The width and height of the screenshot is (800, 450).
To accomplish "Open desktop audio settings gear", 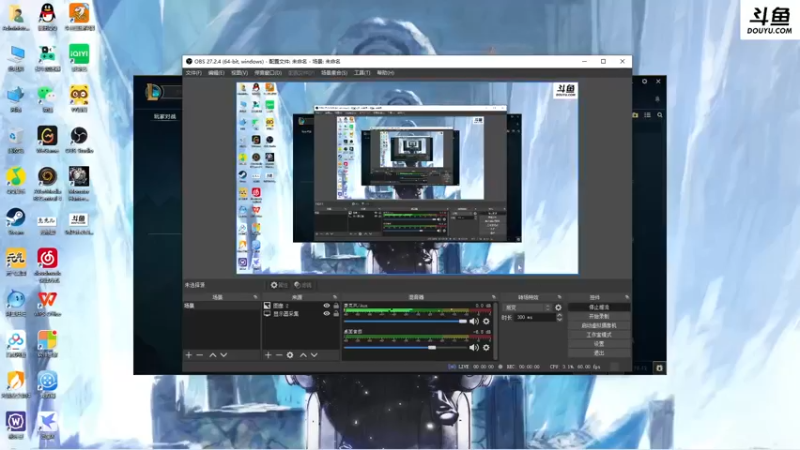I will 486,347.
